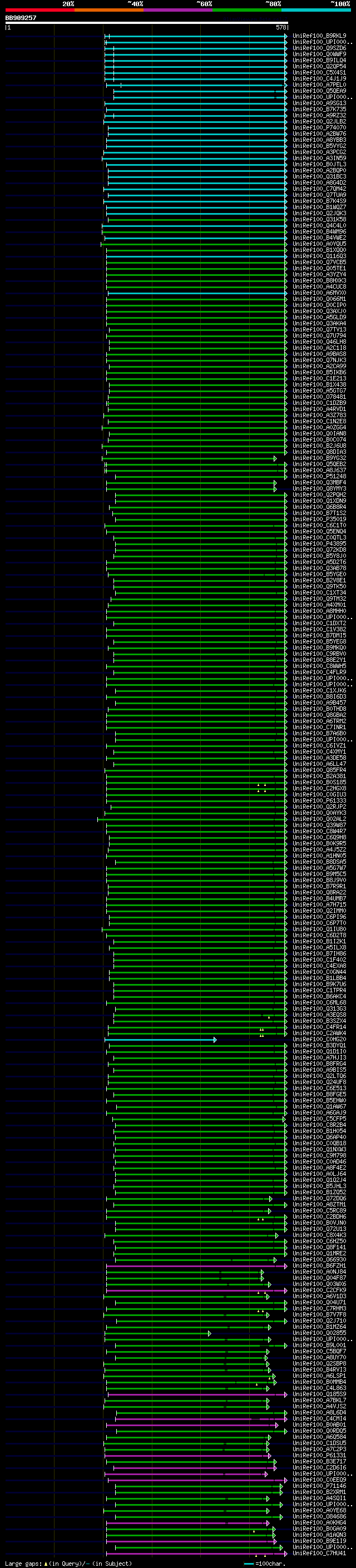Select hit label UniRef100_B4WM96

[319, 231]
